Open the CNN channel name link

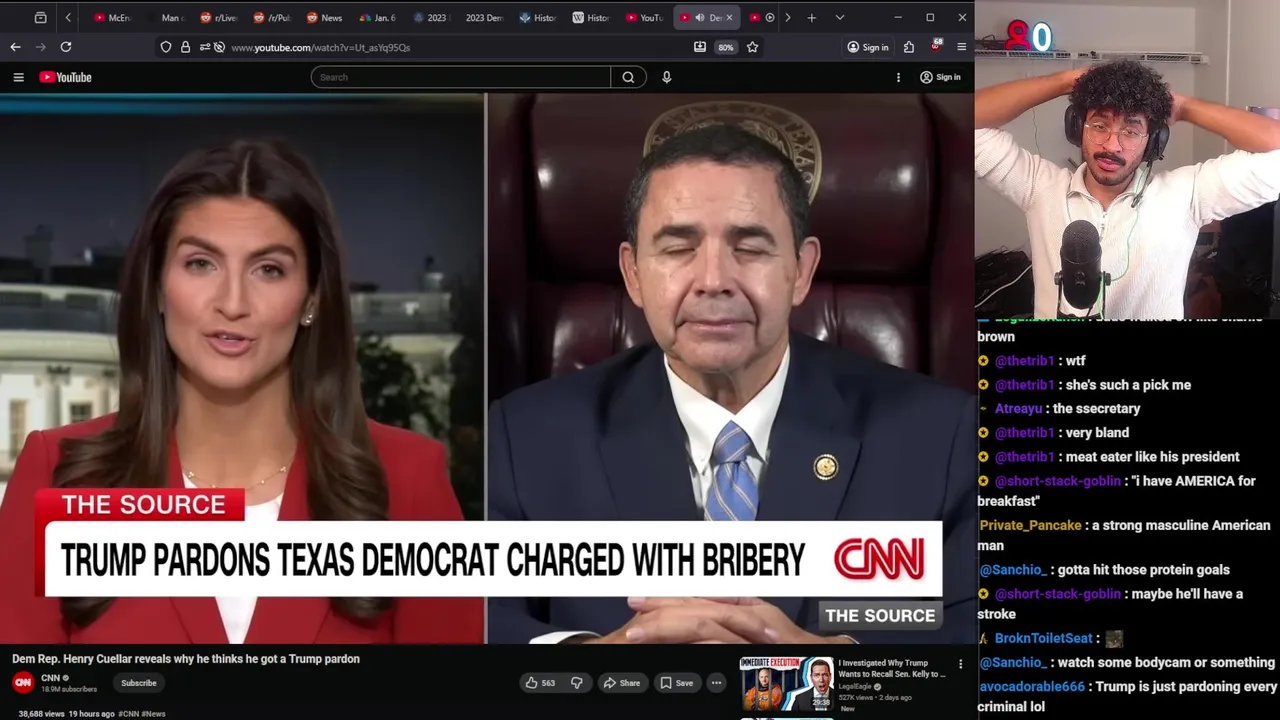pos(50,678)
